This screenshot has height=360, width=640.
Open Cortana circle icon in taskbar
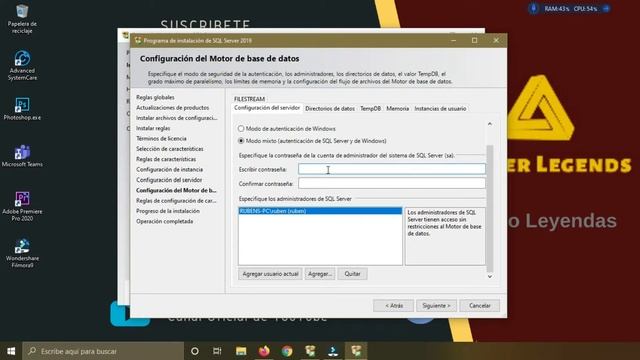coord(195,351)
